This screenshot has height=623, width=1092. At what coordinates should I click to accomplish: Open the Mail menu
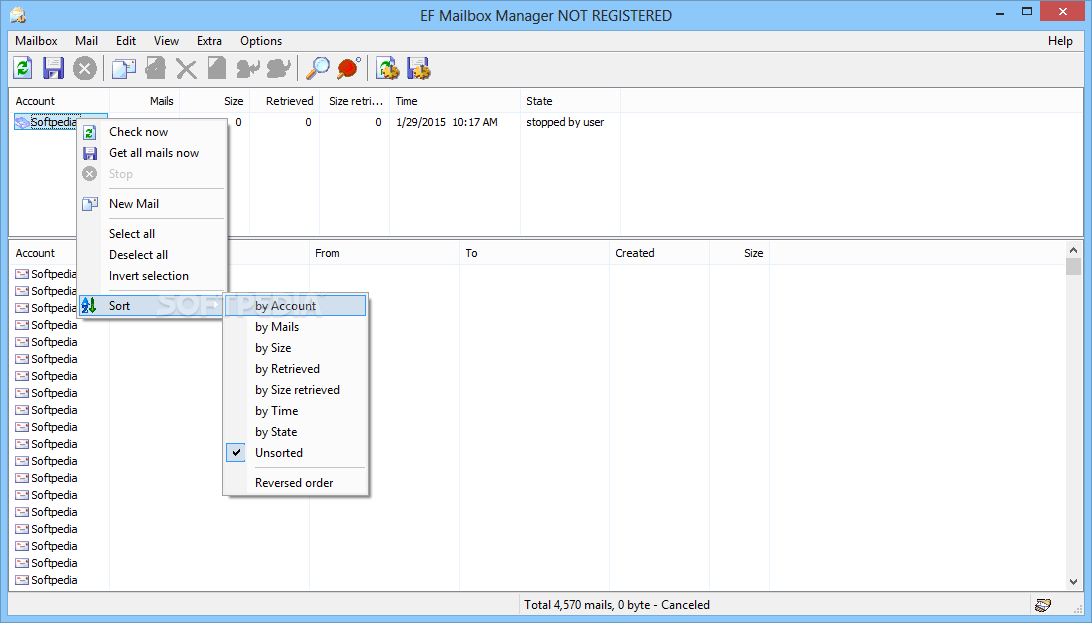[86, 41]
